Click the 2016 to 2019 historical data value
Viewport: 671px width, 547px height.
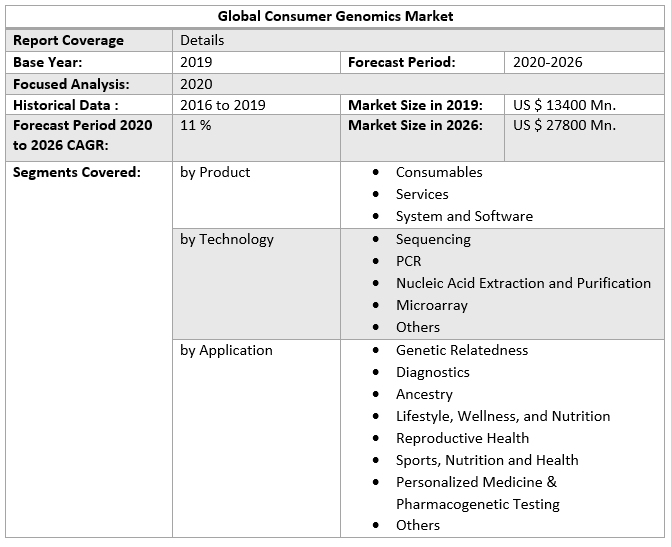pos(223,105)
